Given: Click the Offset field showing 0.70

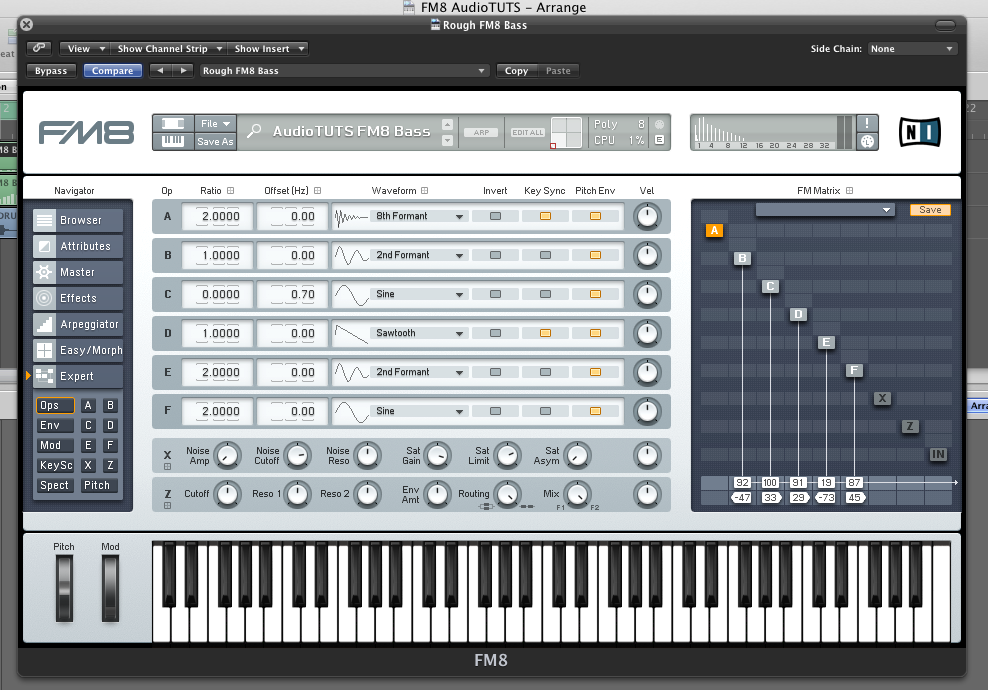Looking at the screenshot, I should pyautogui.click(x=292, y=294).
